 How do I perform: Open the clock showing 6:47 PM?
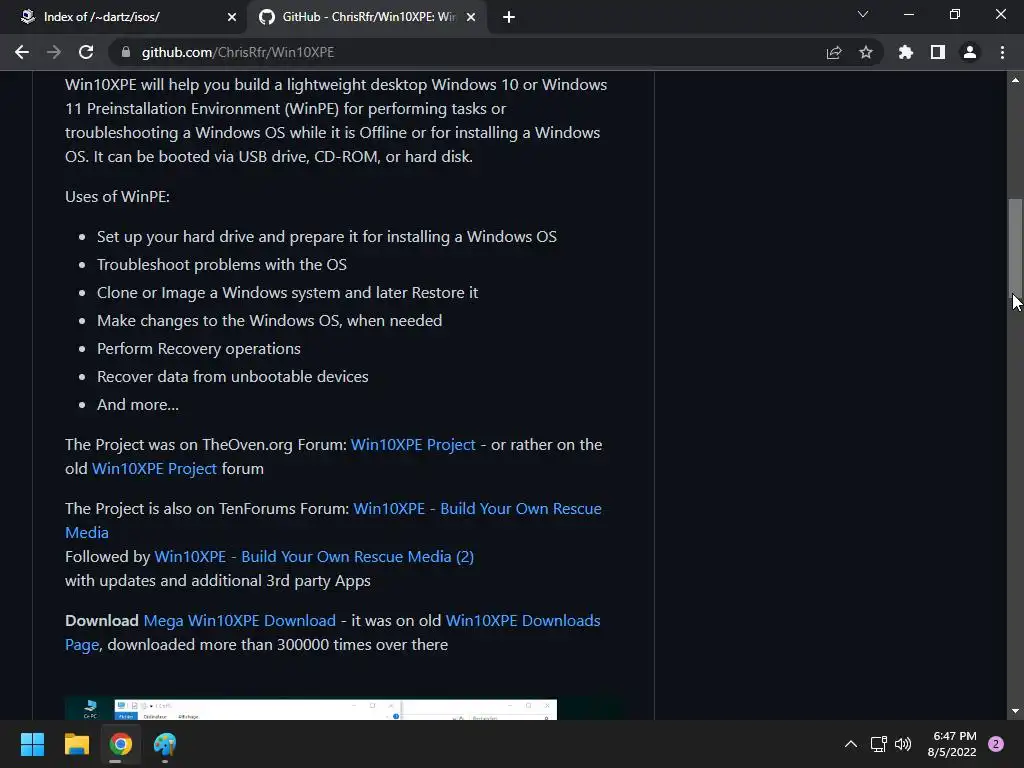click(x=952, y=744)
